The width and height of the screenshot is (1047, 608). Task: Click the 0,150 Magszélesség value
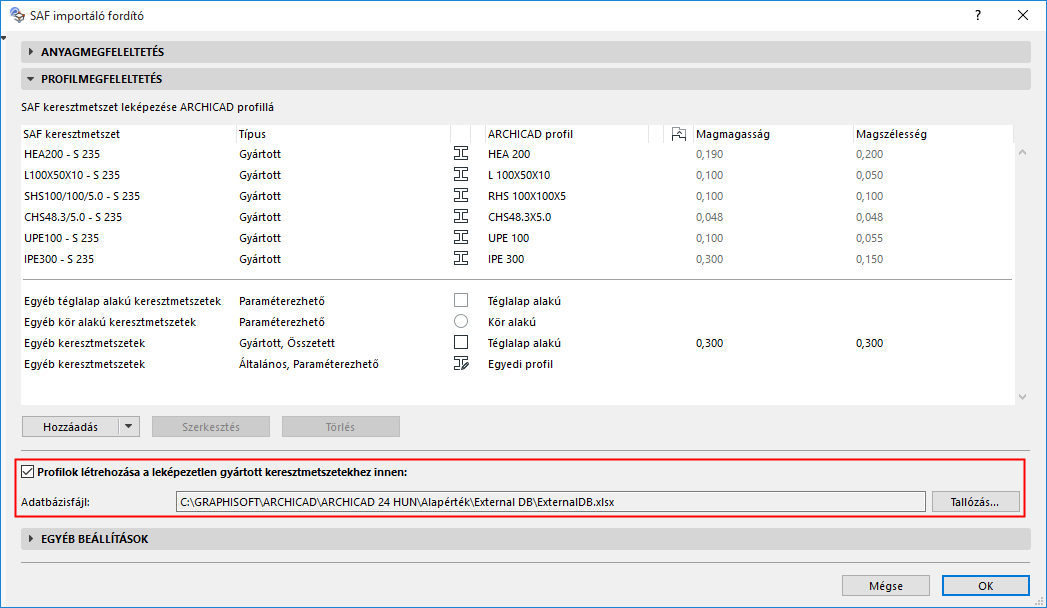869,259
